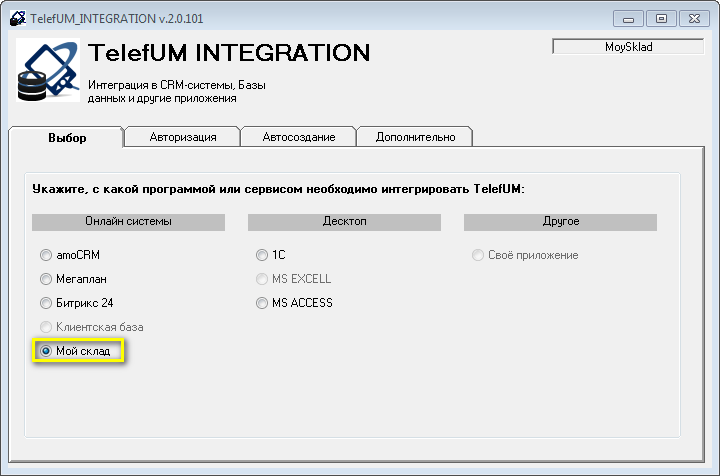Viewport: 720px width, 476px height.
Task: Close the TelefUM_INTEGRATION window
Action: (x=694, y=19)
